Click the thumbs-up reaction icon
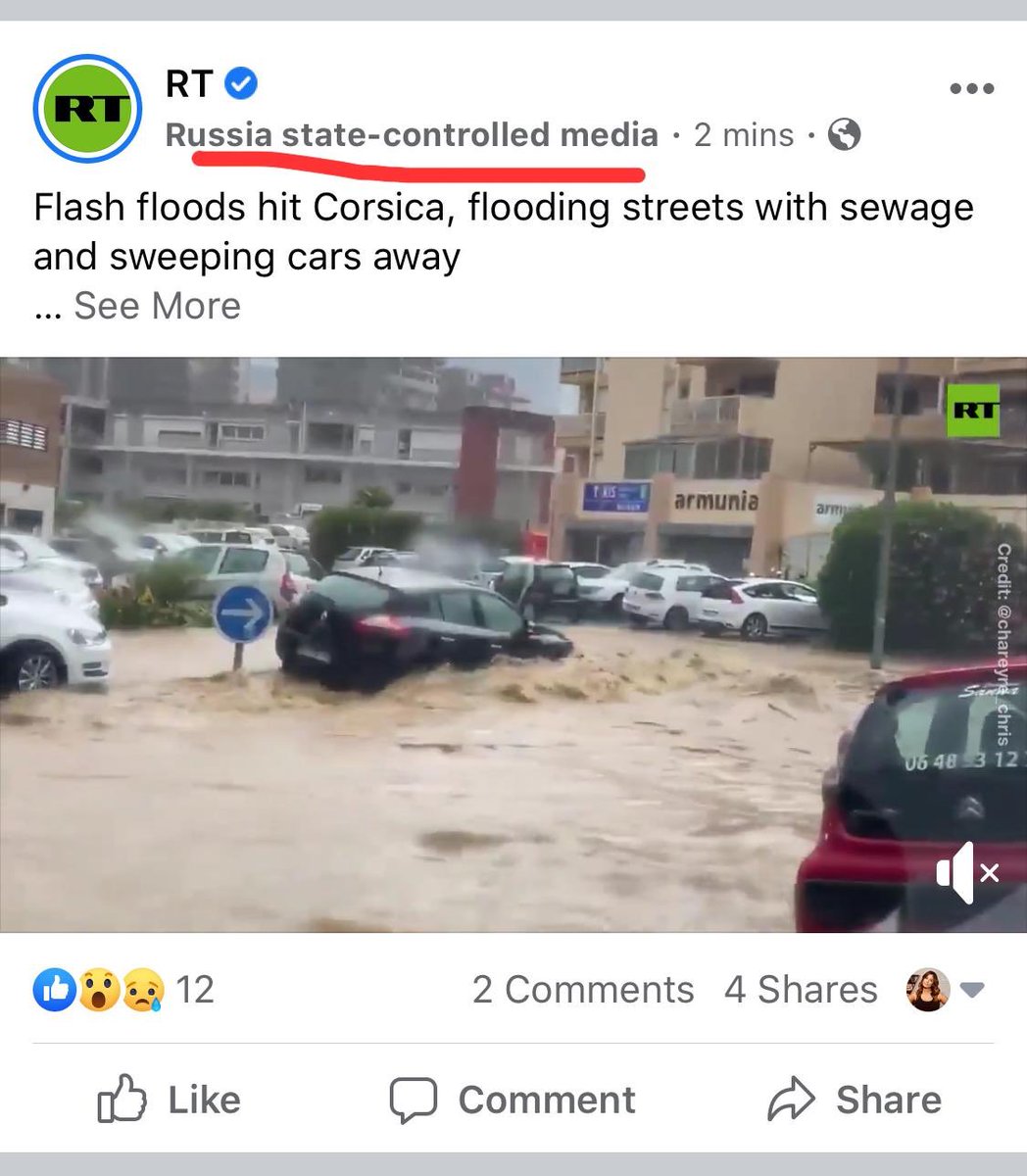Image resolution: width=1027 pixels, height=1176 pixels. pyautogui.click(x=55, y=990)
